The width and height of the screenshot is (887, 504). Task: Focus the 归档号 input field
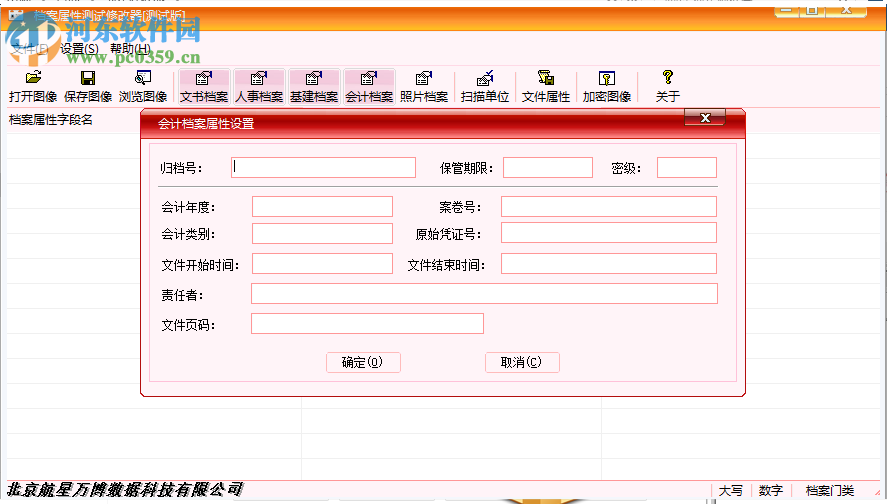[324, 167]
